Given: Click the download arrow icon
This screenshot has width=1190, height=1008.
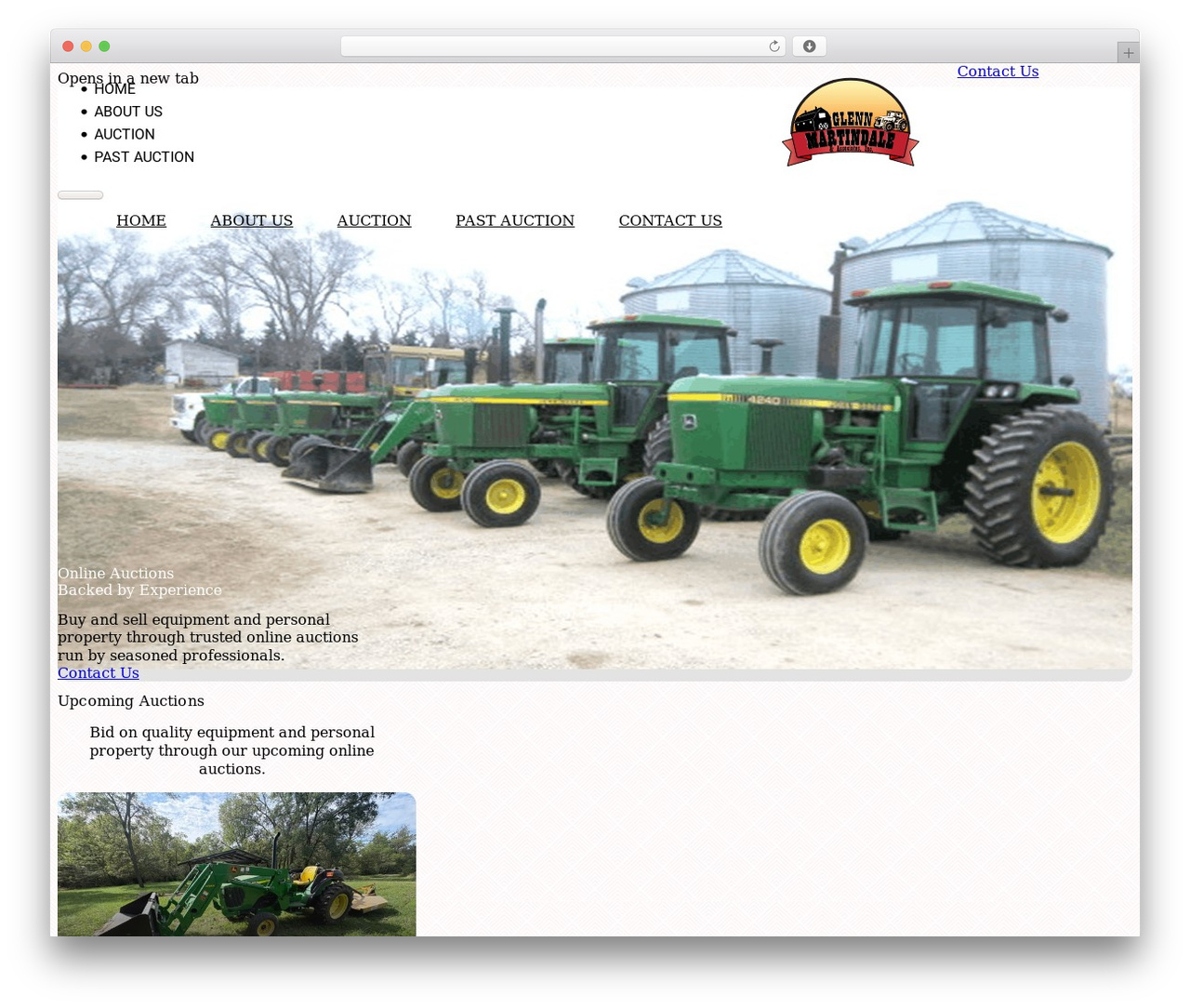Looking at the screenshot, I should pos(809,46).
